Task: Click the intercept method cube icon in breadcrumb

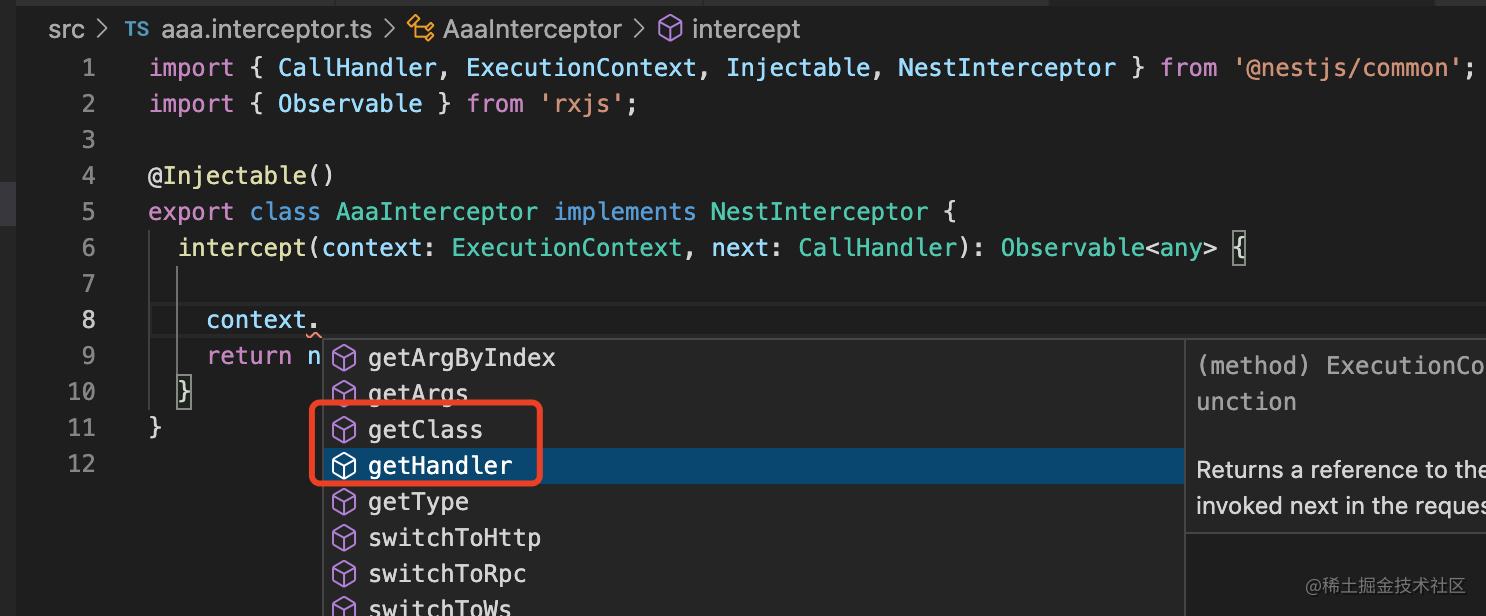Action: tap(670, 30)
